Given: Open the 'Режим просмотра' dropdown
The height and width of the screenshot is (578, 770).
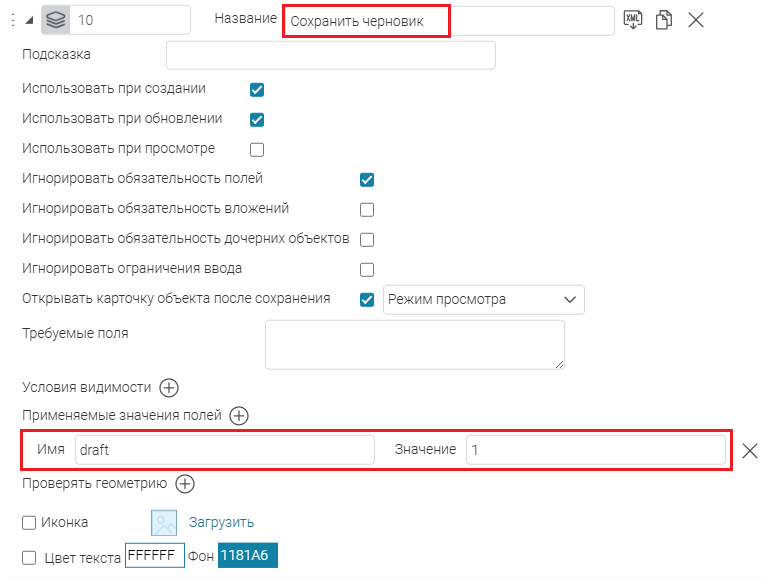Looking at the screenshot, I should coord(483,300).
